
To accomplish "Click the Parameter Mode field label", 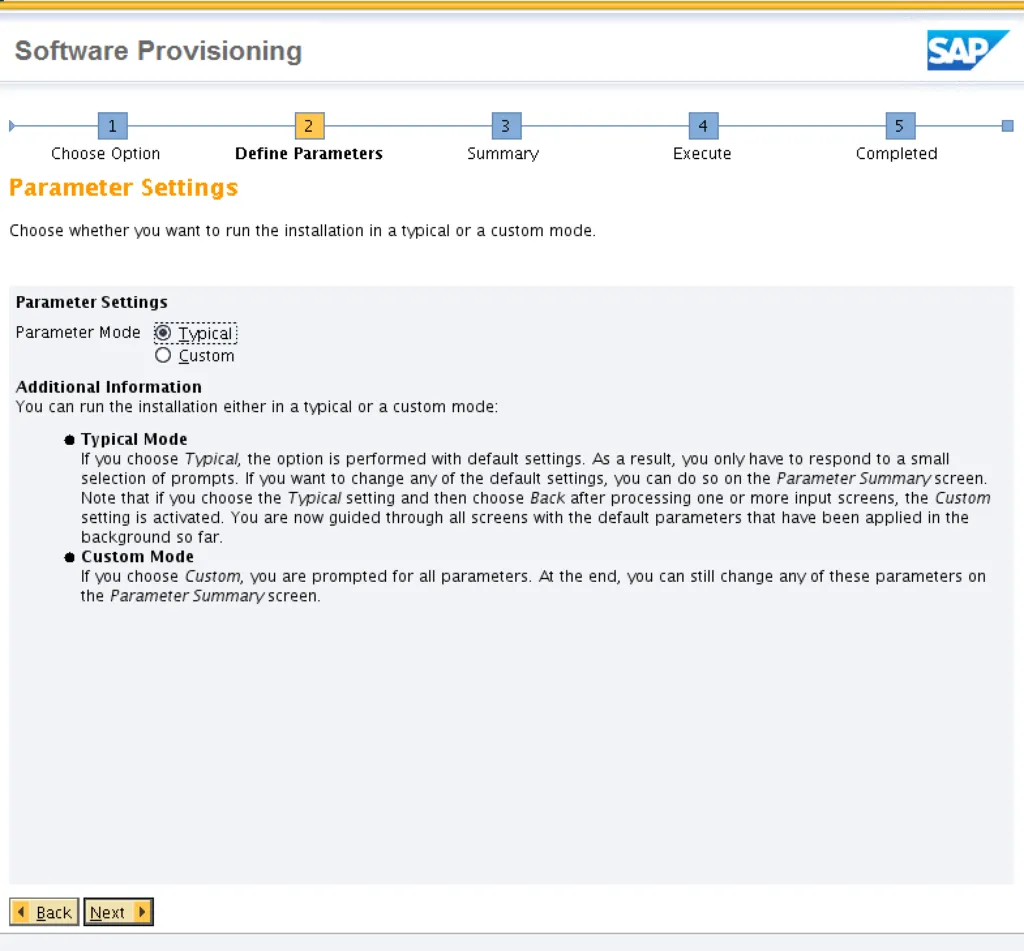I will (78, 332).
